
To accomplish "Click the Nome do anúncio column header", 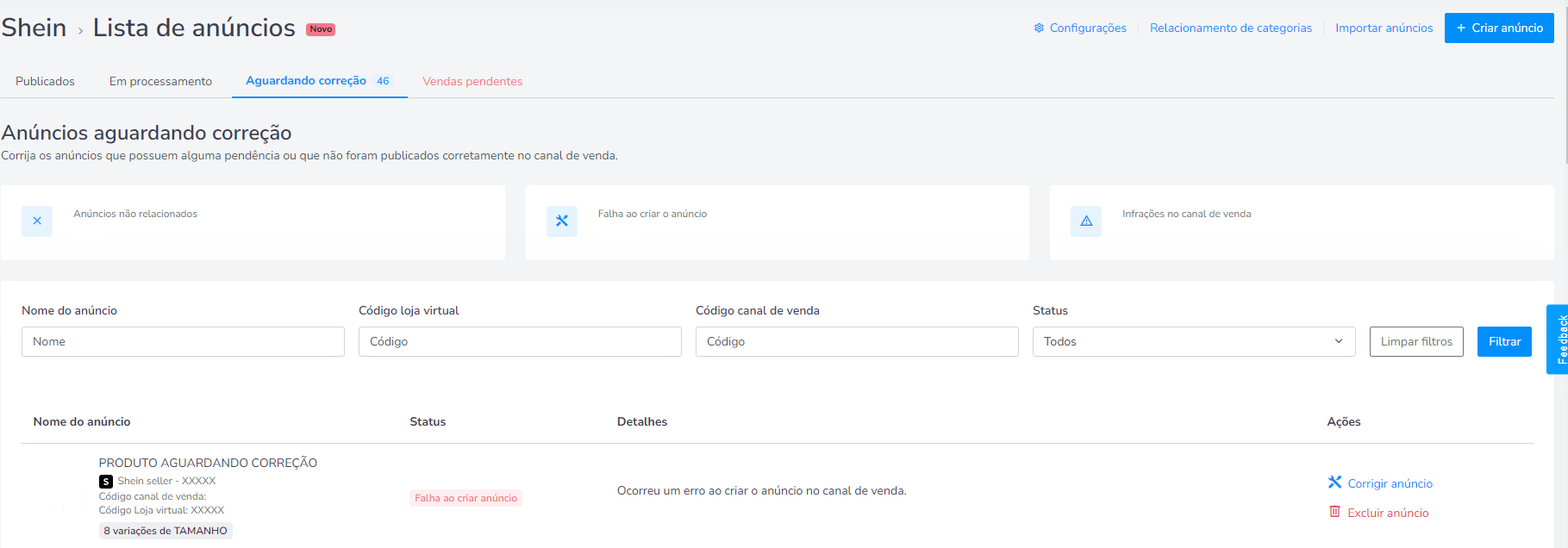I will [82, 422].
